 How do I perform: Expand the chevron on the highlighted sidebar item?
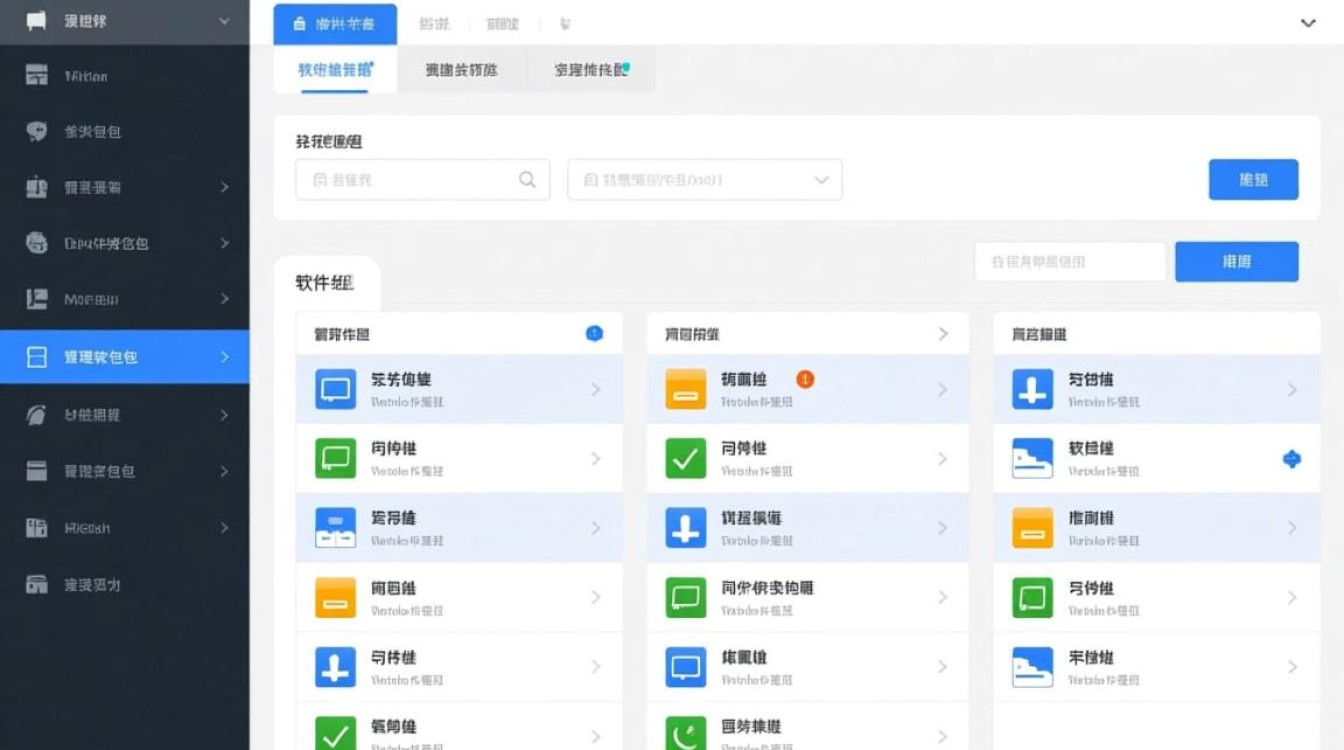[x=224, y=357]
